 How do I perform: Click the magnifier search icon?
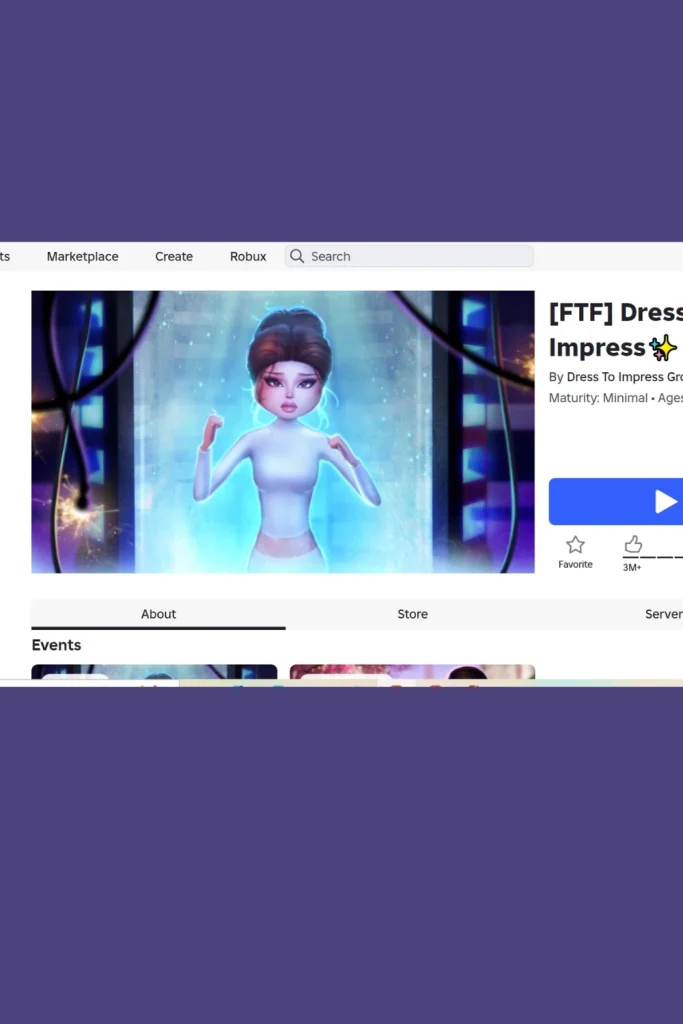coord(297,256)
